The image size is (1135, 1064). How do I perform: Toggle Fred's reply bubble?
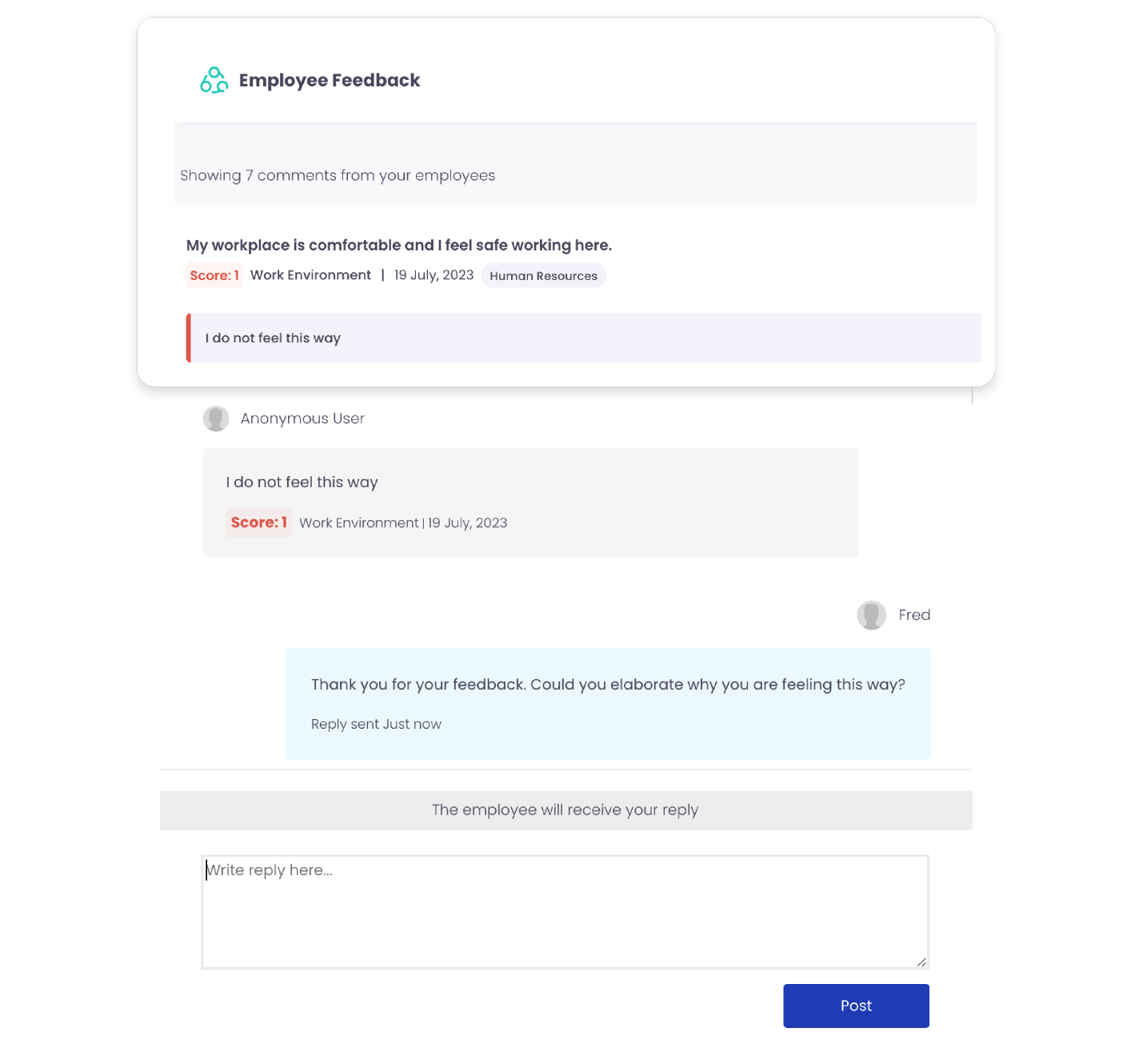pyautogui.click(x=608, y=702)
